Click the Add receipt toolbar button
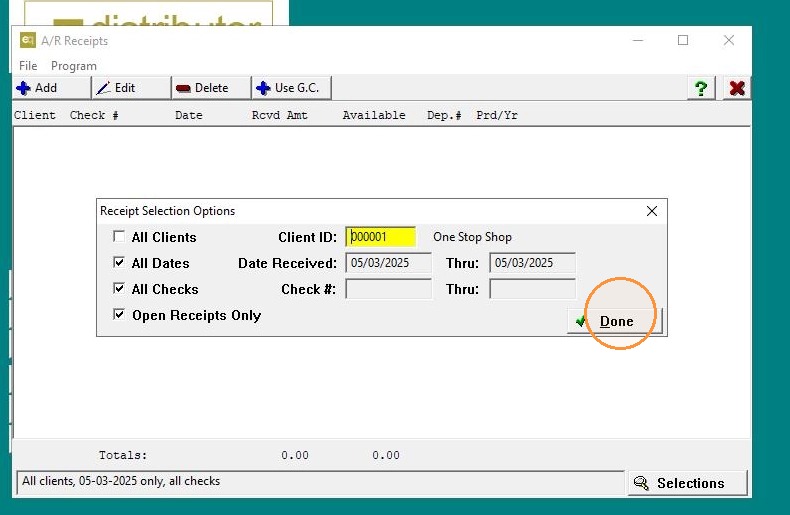 51,88
